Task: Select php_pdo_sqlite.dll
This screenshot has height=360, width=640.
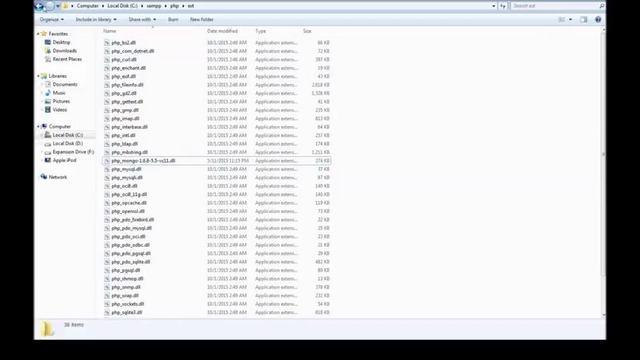Action: (x=131, y=262)
